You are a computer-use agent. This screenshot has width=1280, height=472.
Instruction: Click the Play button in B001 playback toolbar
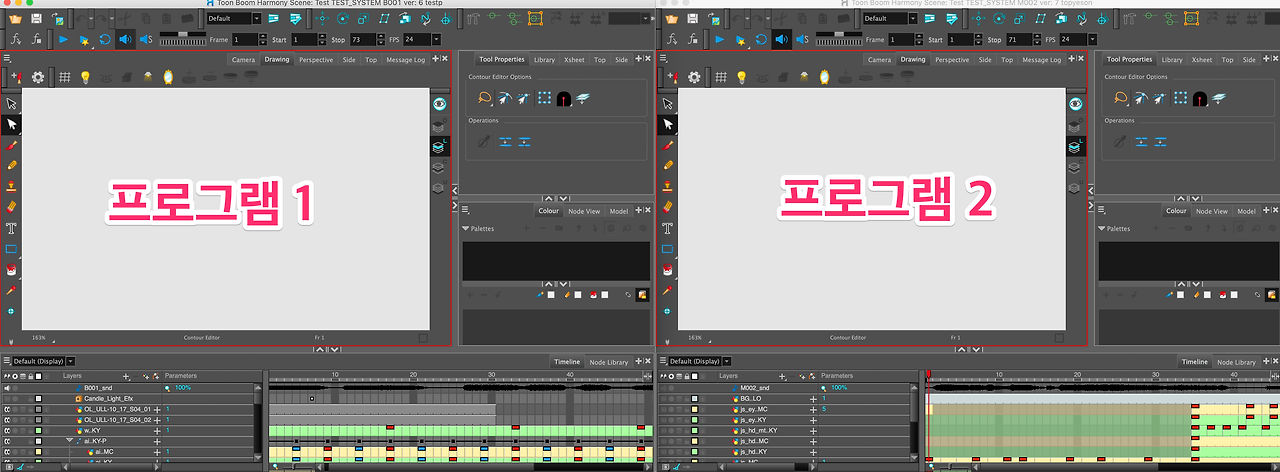click(63, 39)
